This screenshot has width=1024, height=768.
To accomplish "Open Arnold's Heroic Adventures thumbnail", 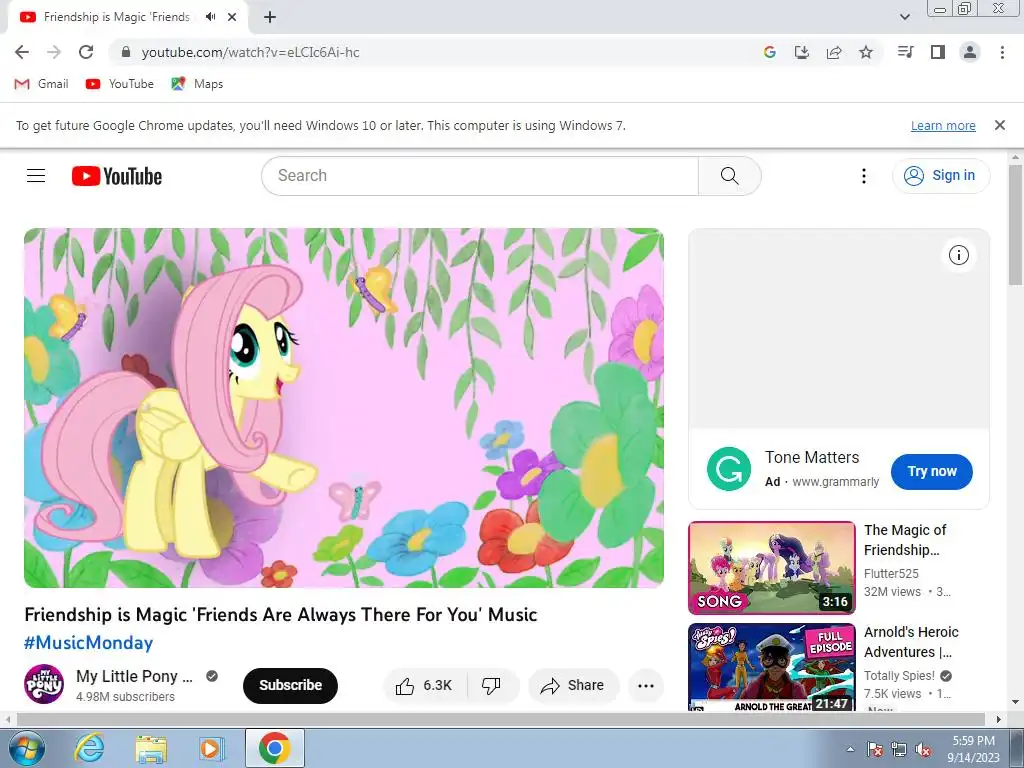I will (772, 667).
